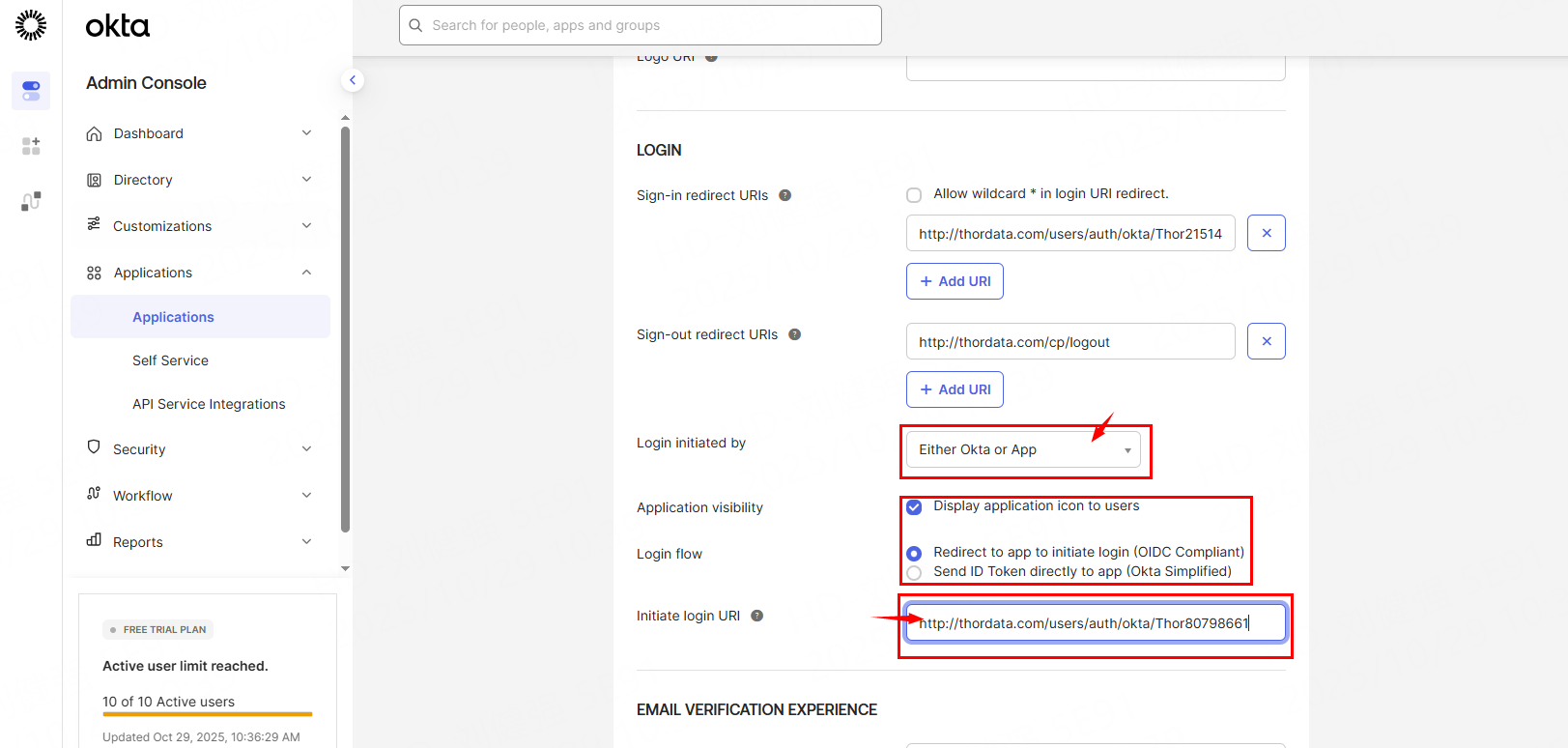Click Add URI under Sign-in redirect URIs
Screen dimensions: 1568x748
pos(955,281)
